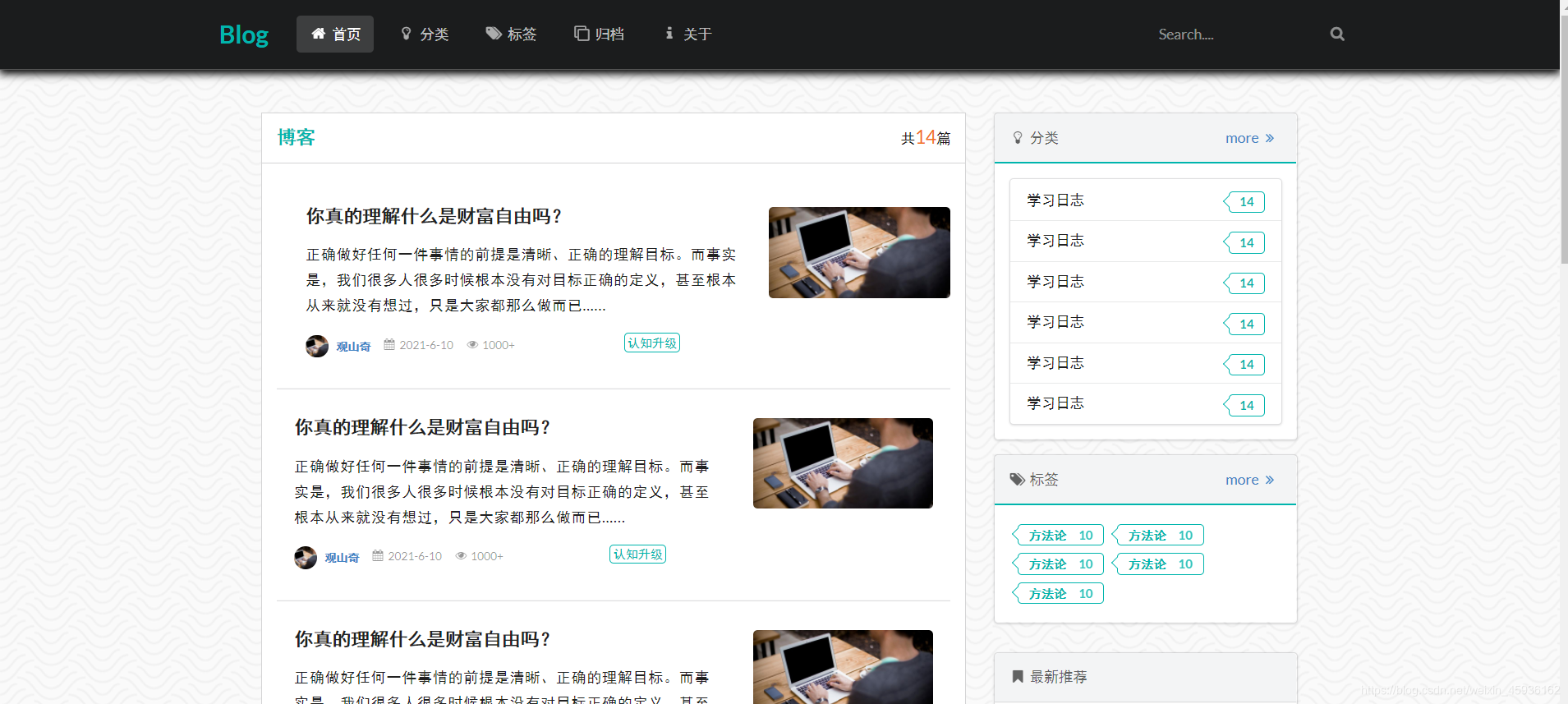Click double chevron in 分类 panel header
The width and height of the screenshot is (1568, 704).
1270,138
